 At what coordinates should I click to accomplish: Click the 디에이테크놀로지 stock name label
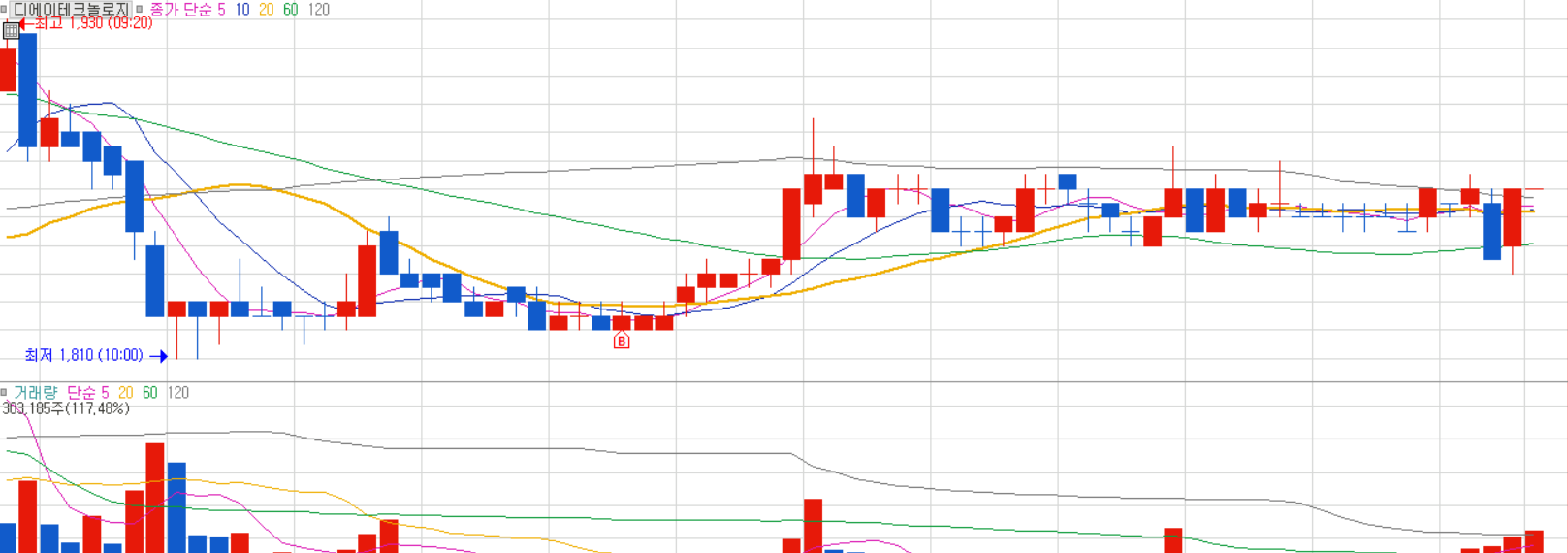[x=70, y=9]
